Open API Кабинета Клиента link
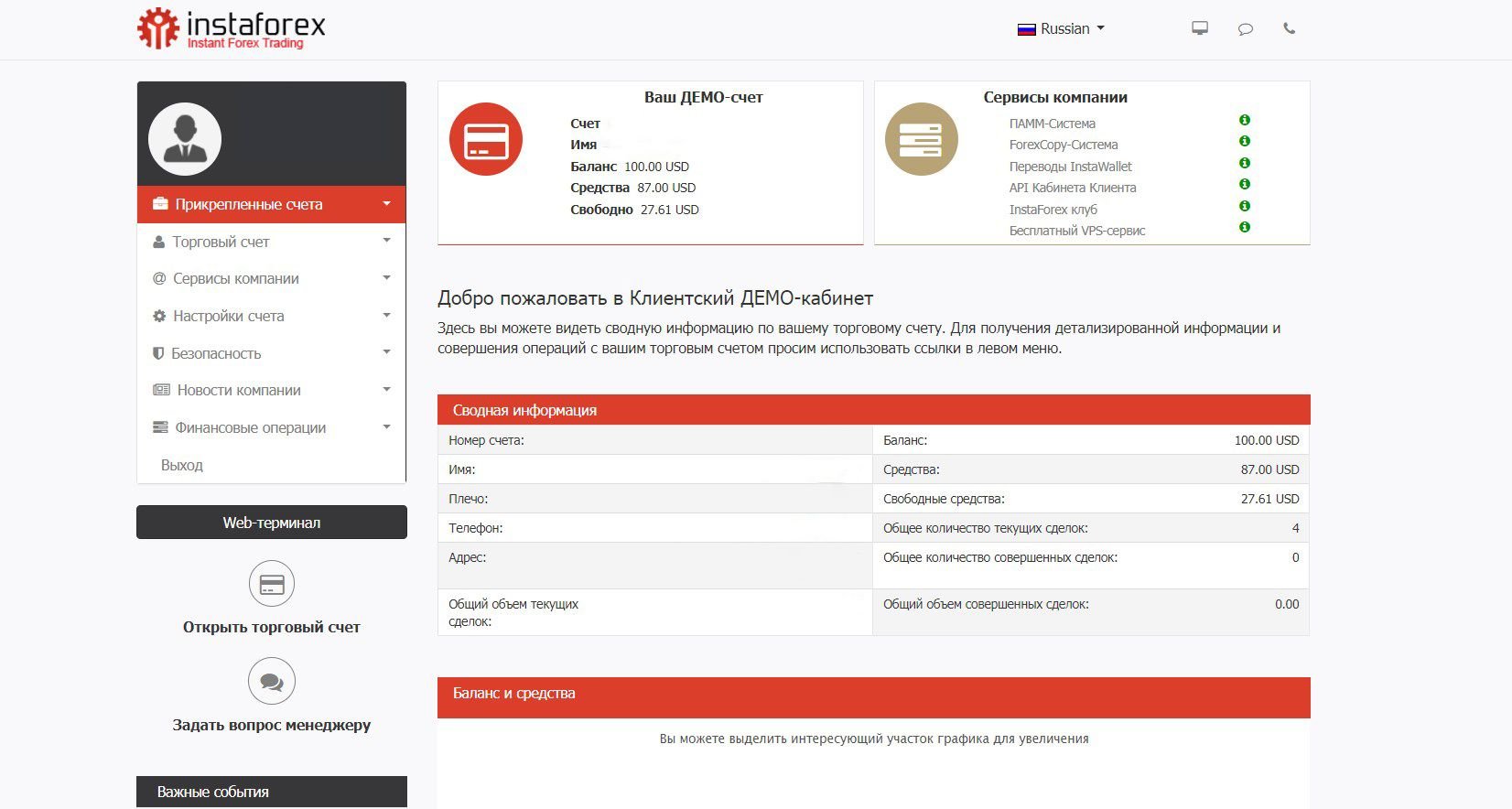 point(1073,188)
